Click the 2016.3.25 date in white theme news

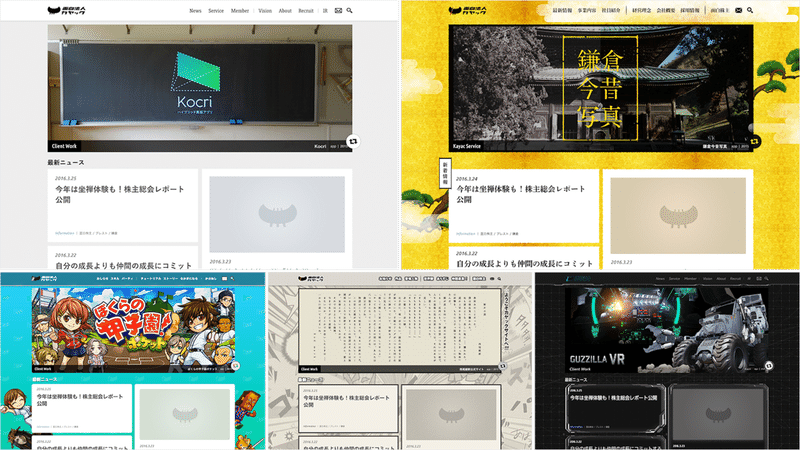click(66, 179)
